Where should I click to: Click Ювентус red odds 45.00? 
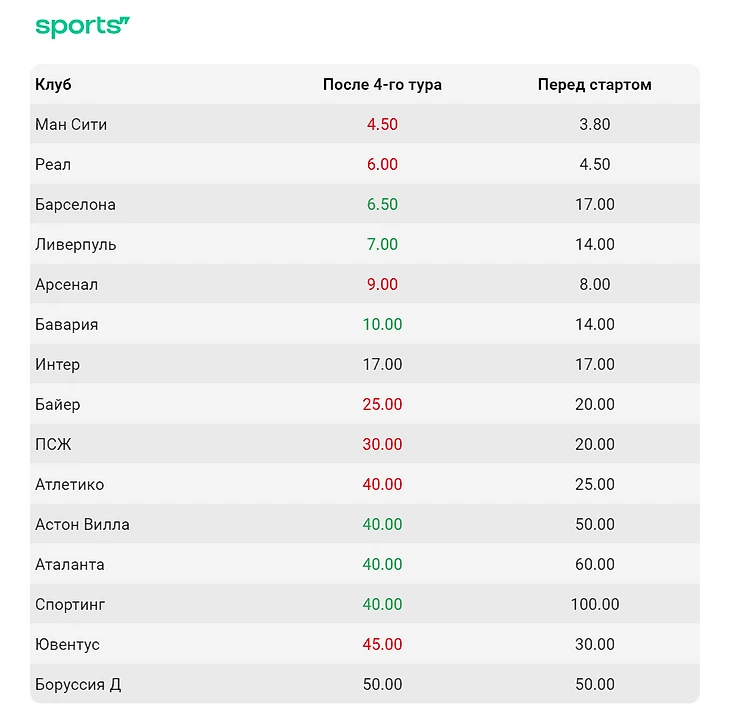click(x=382, y=645)
